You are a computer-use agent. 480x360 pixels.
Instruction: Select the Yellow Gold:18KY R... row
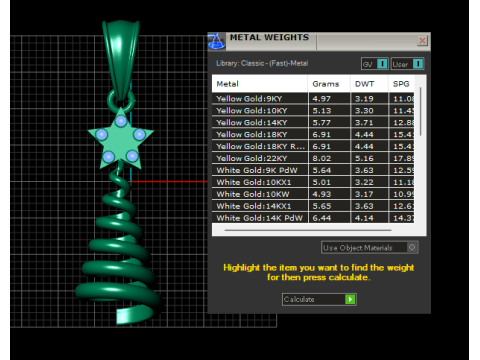pyautogui.click(x=313, y=146)
